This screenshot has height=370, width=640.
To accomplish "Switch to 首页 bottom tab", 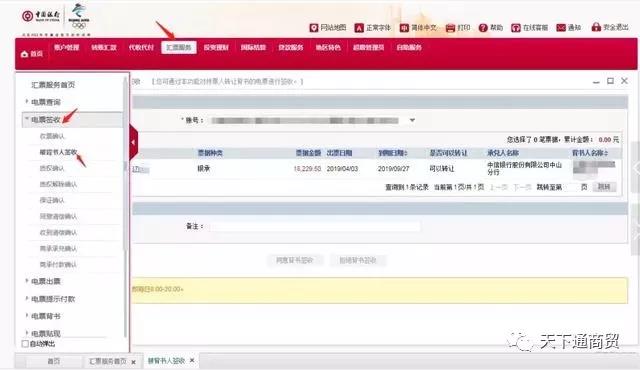I will coord(53,361).
